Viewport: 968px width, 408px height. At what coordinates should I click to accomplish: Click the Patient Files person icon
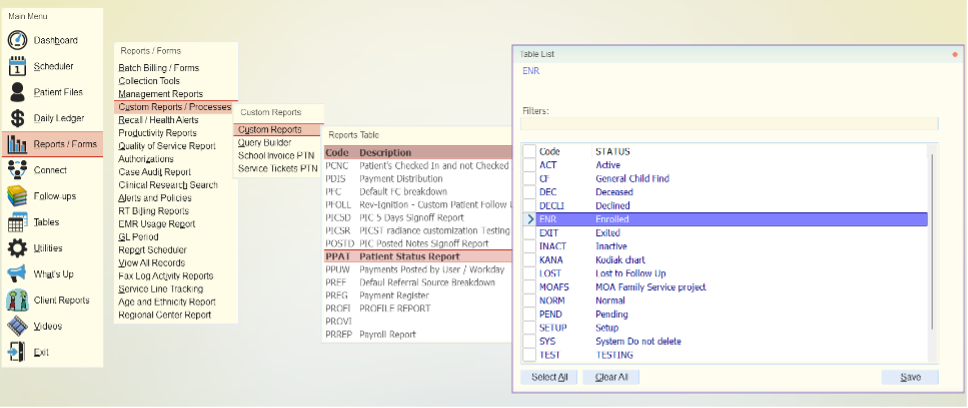click(x=17, y=92)
